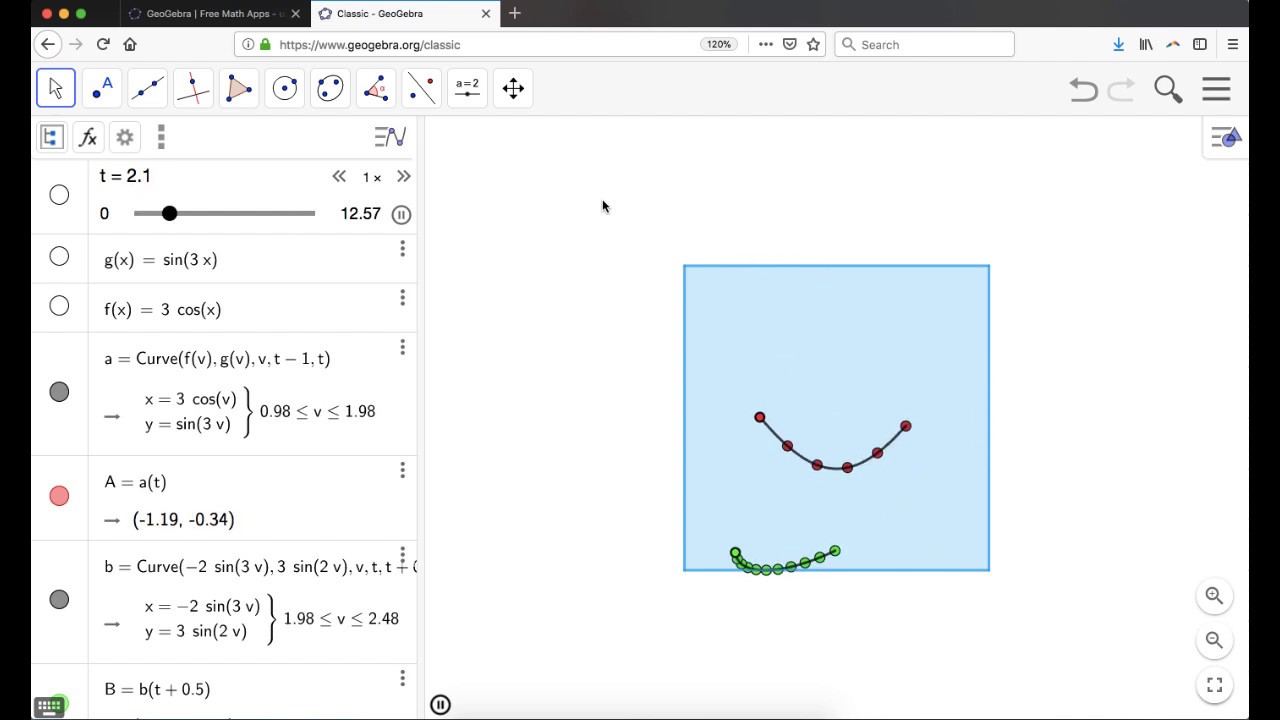1280x720 pixels.
Task: Select the t = 2.1 slider label
Action: coord(125,176)
